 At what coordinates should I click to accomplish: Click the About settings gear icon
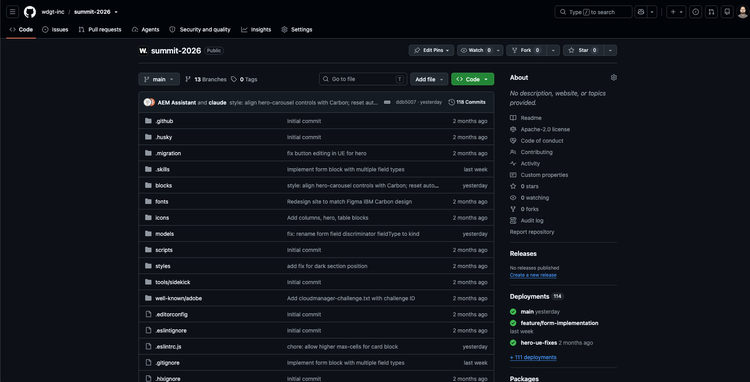(x=614, y=77)
